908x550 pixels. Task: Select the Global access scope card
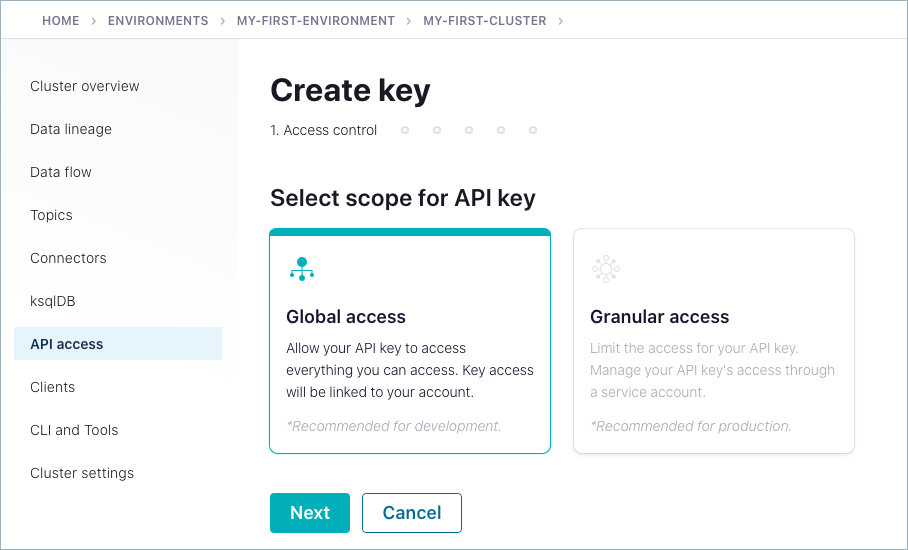[x=410, y=342]
